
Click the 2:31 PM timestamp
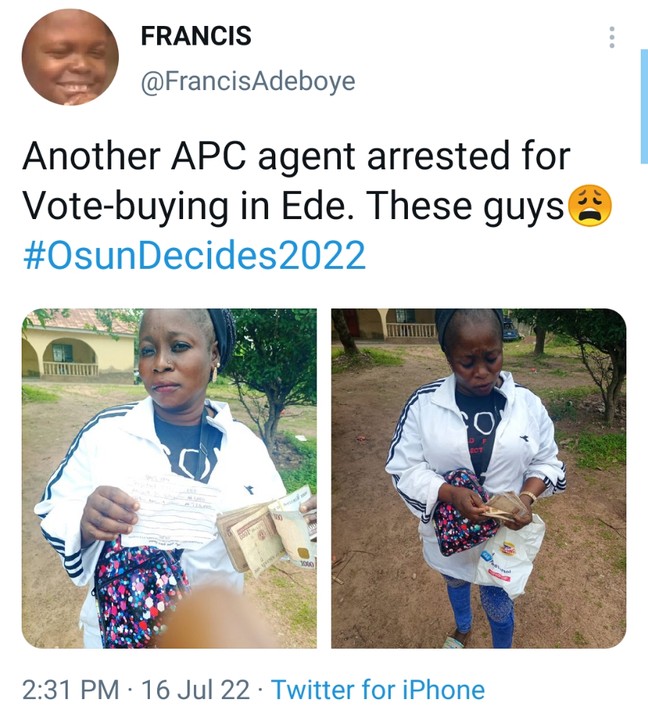coord(69,690)
